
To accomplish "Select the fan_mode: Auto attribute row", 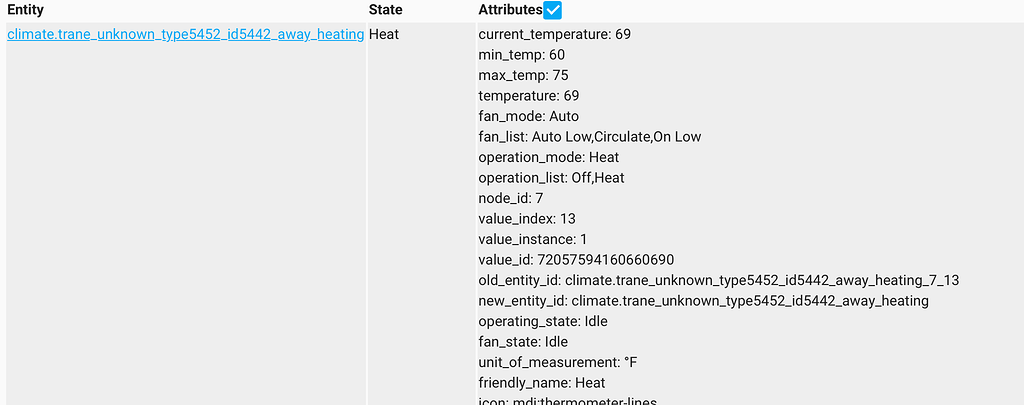I will point(528,116).
